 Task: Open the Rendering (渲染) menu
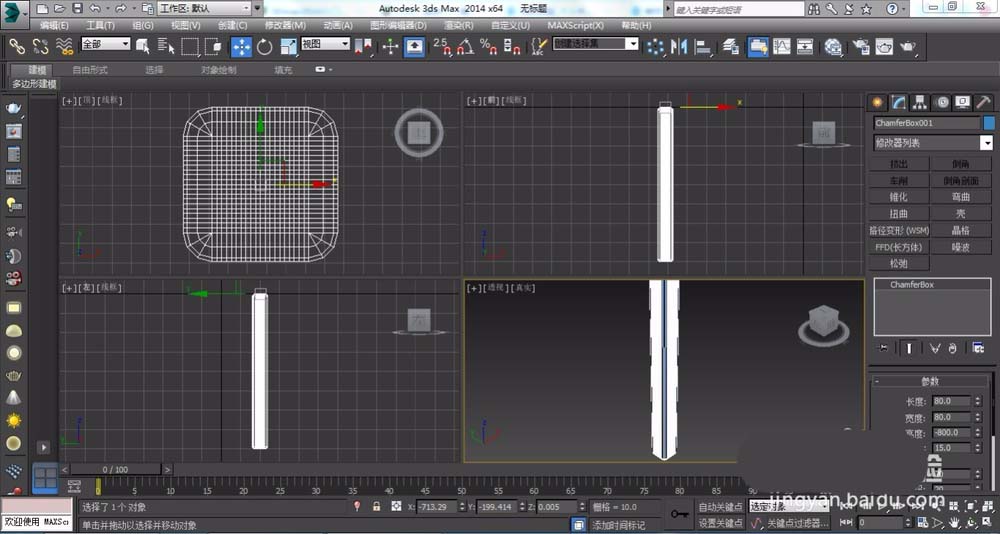click(x=457, y=25)
